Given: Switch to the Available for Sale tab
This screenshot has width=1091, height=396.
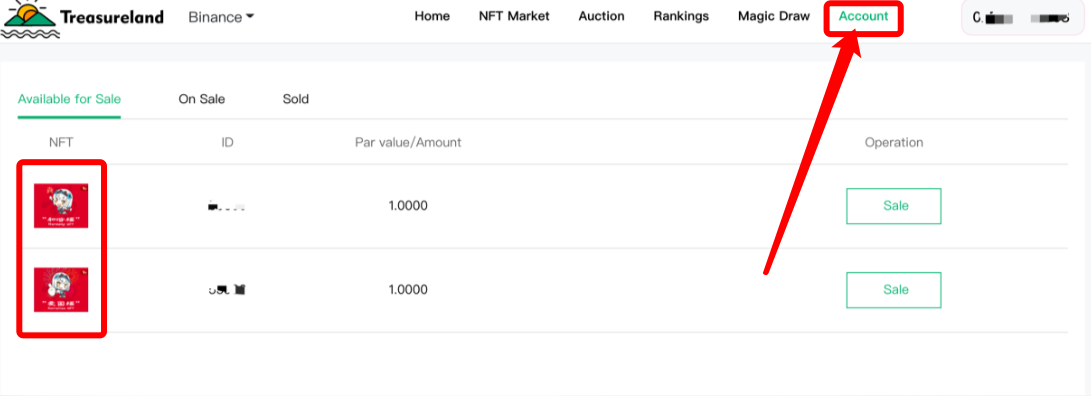Looking at the screenshot, I should click(x=70, y=99).
